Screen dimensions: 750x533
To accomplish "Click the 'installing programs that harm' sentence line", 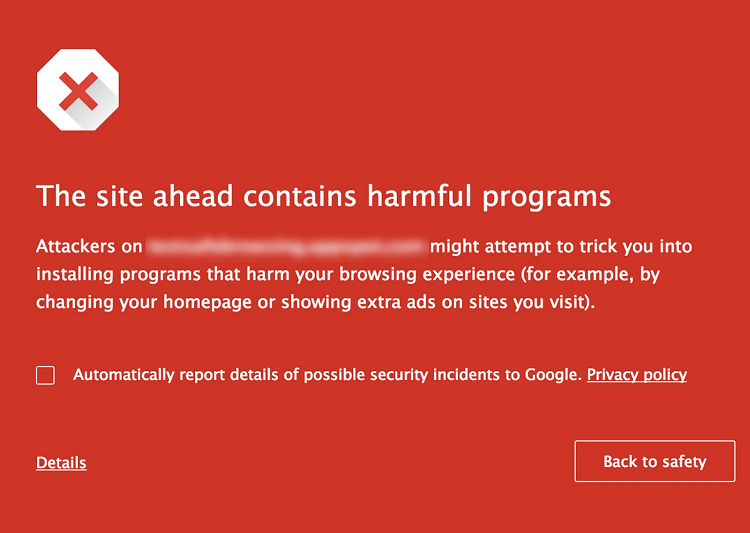I will point(348,275).
